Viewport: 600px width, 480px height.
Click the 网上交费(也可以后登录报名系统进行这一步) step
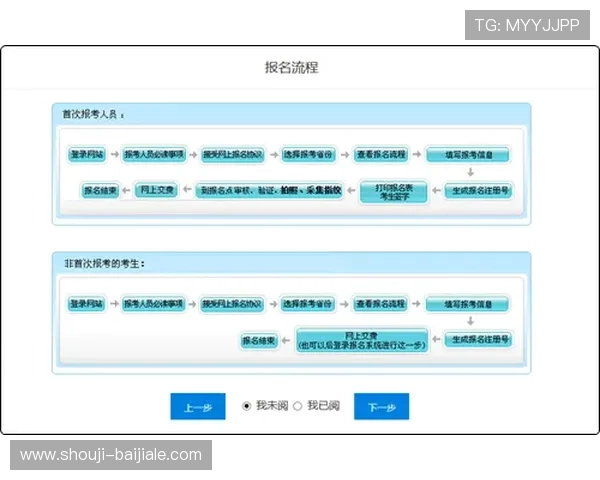[362, 340]
